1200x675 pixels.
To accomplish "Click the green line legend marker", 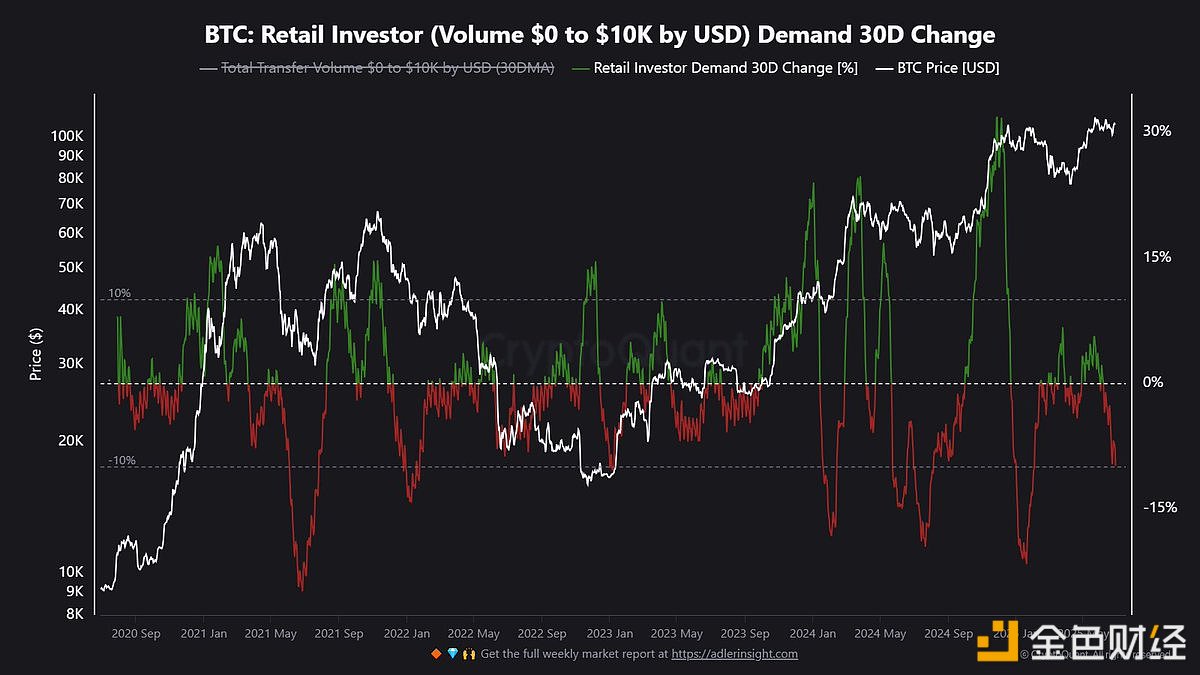I will click(x=578, y=68).
